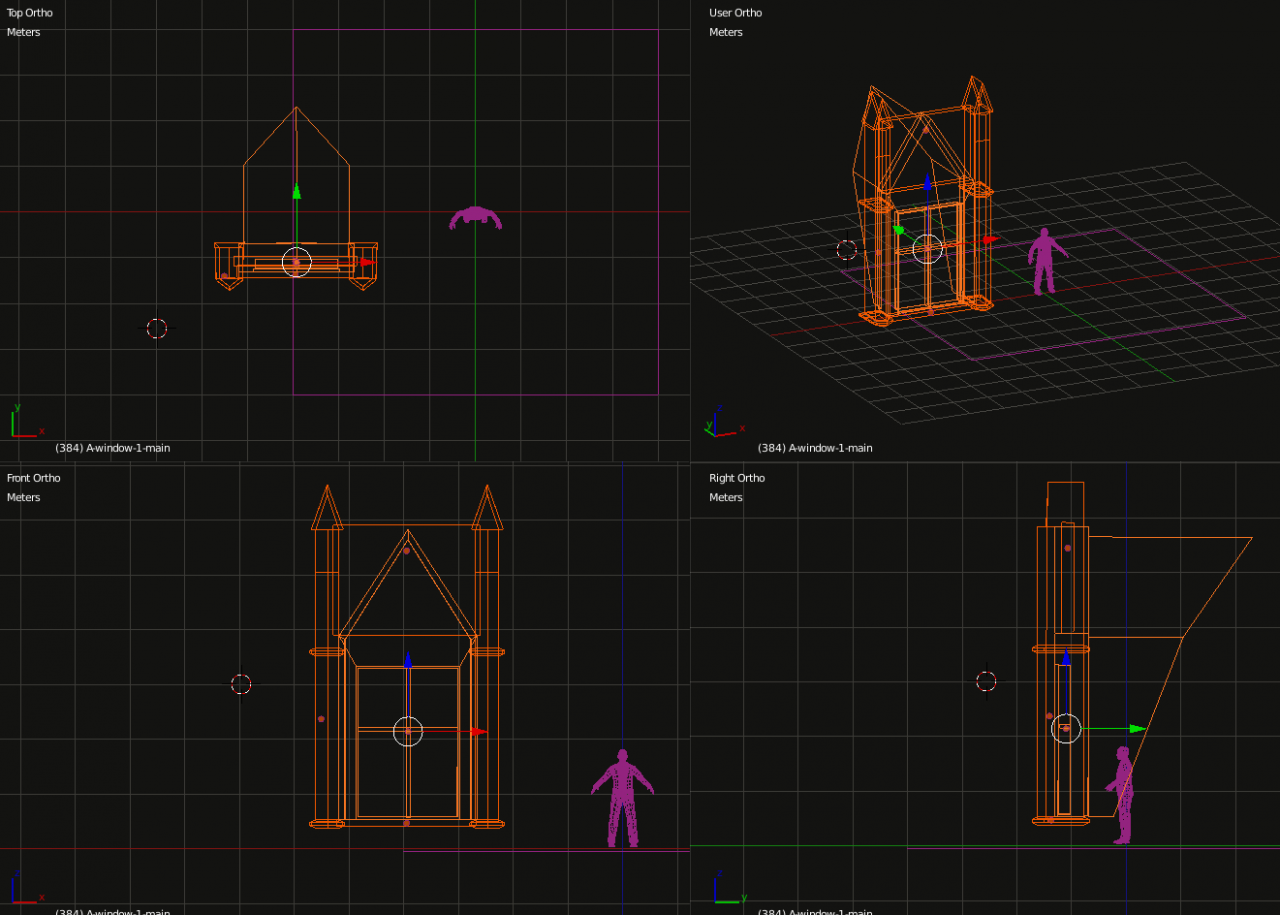
Task: Select purple human figure in User Ortho view
Action: point(1047,261)
